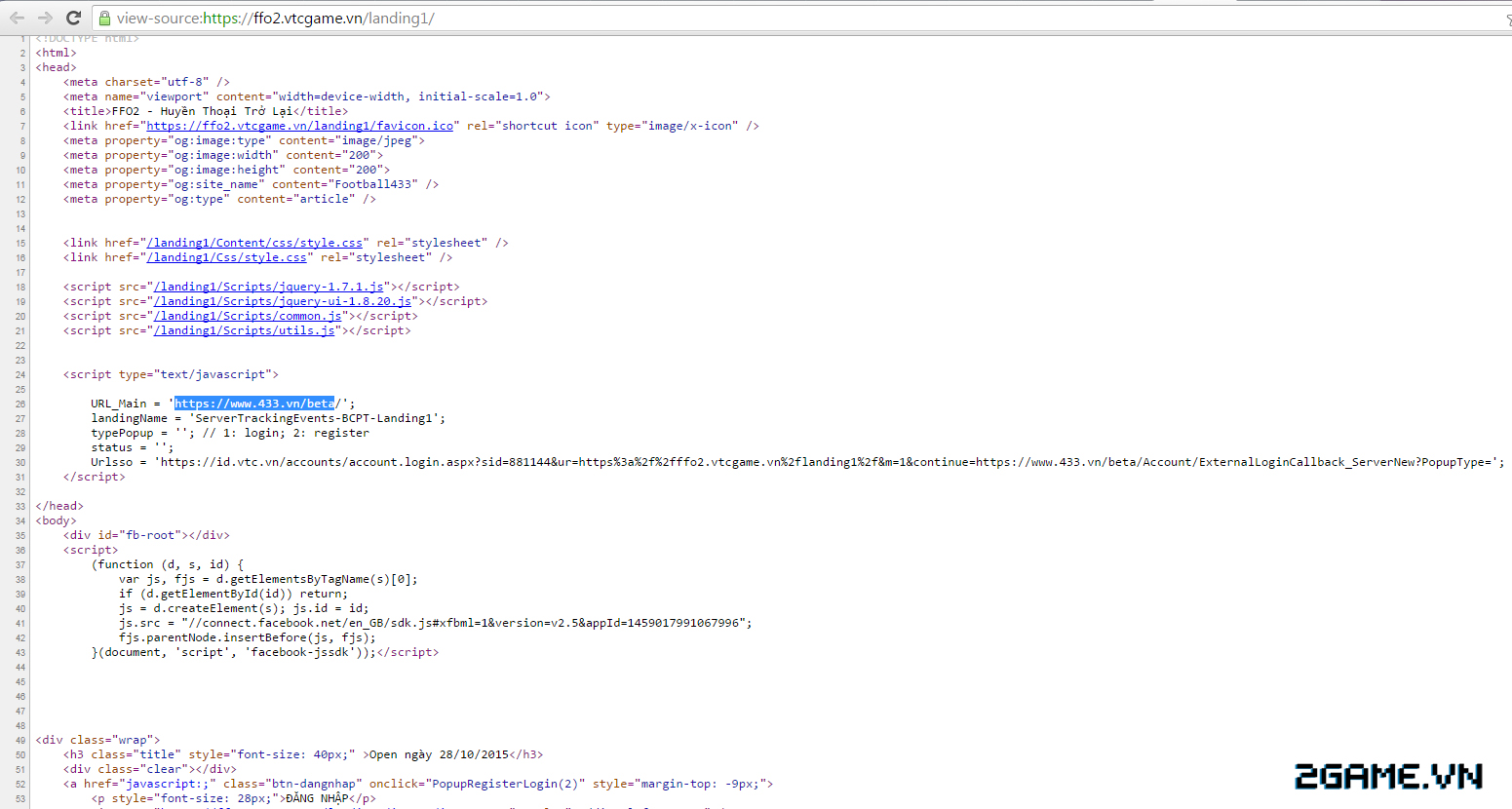Click the '(function (d, s, id) {' line
Viewport: 1512px width, 809px height.
point(168,564)
